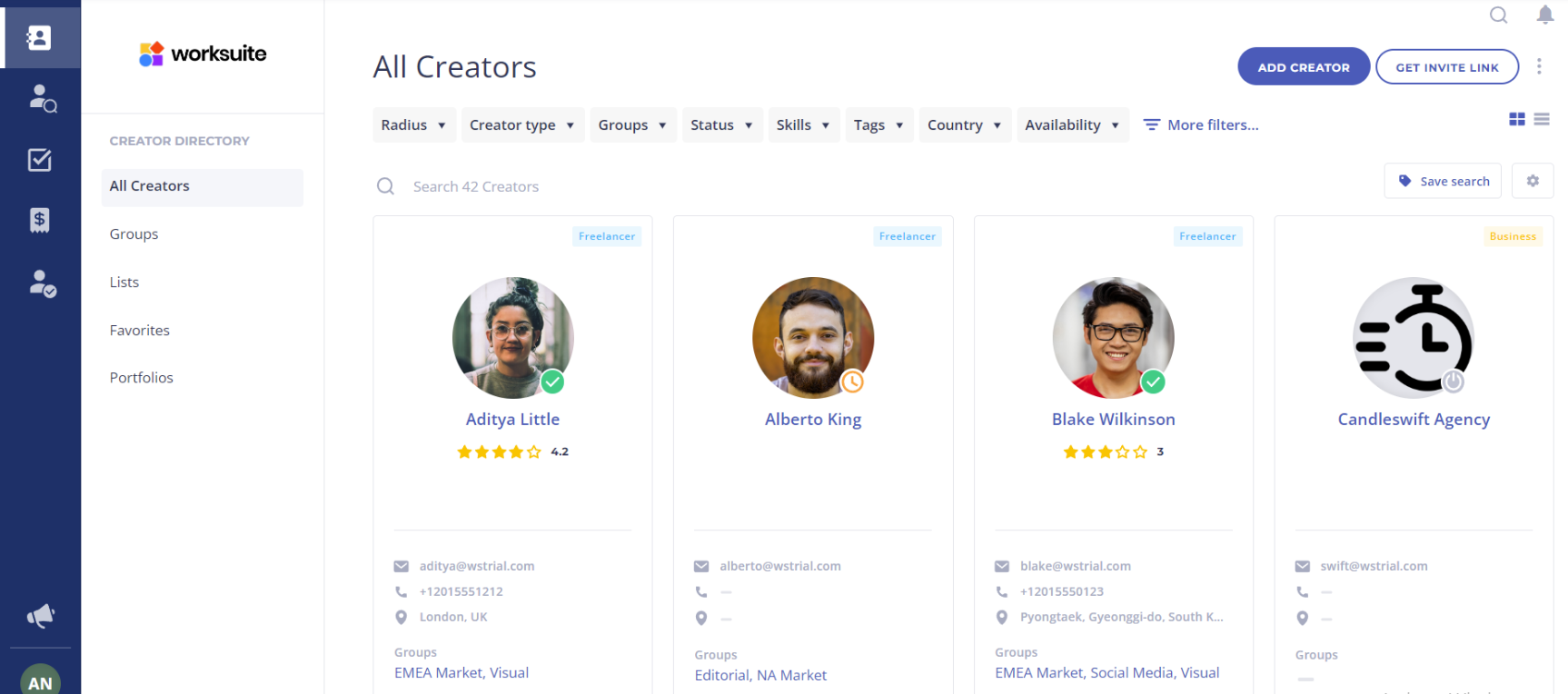Expand the Availability filter dropdown

pyautogui.click(x=1072, y=124)
